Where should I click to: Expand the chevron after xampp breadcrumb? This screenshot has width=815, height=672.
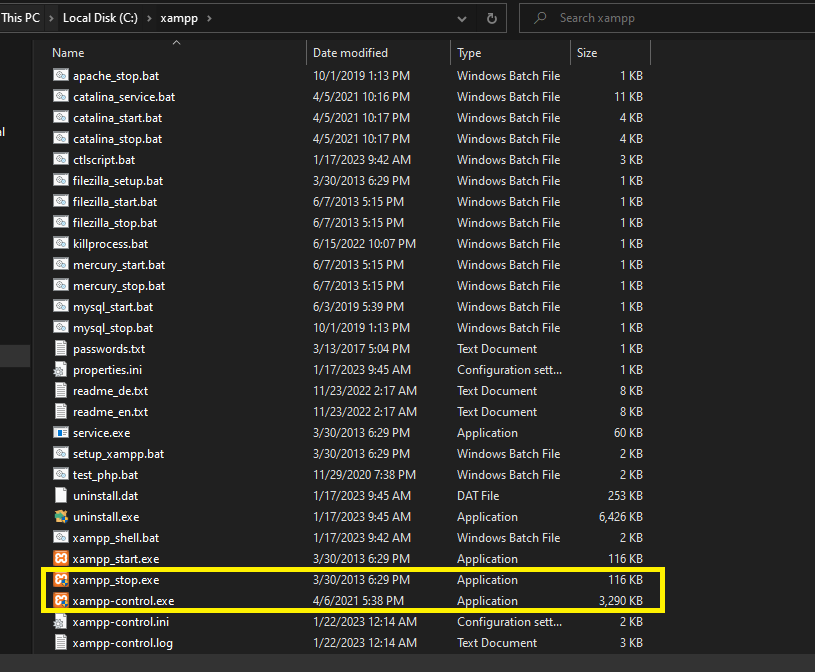(x=209, y=18)
